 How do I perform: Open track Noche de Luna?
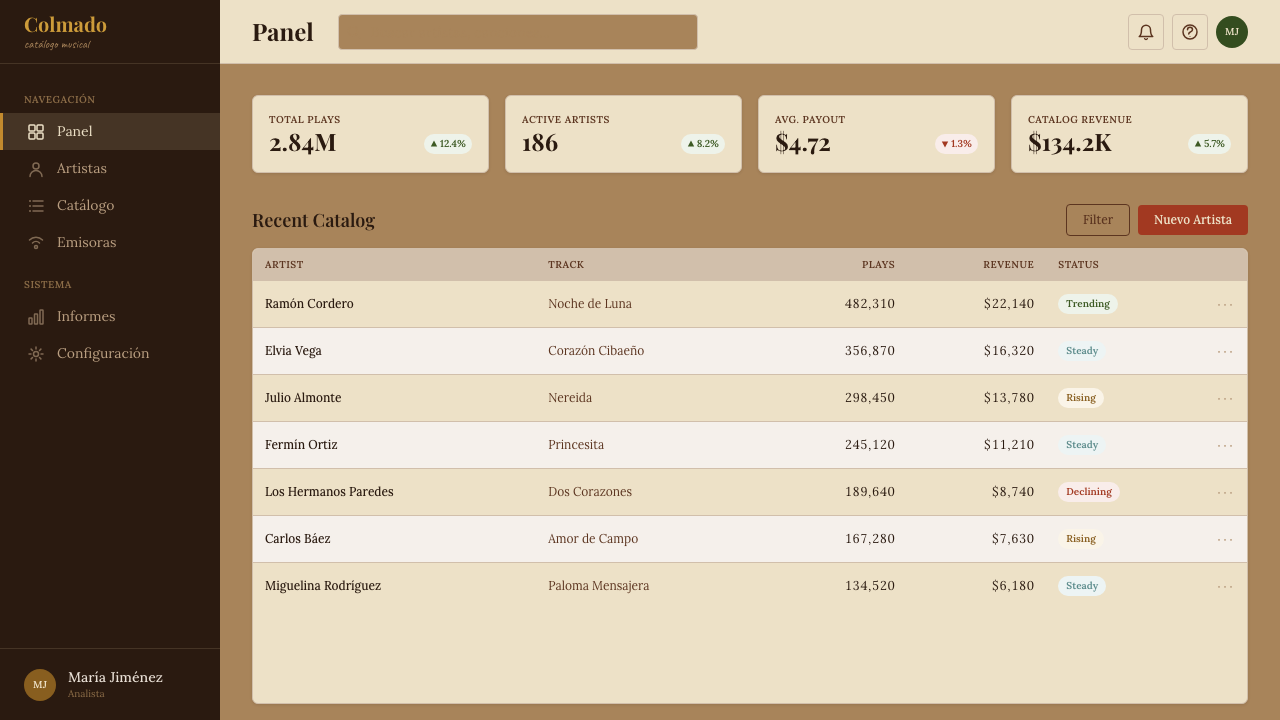590,304
